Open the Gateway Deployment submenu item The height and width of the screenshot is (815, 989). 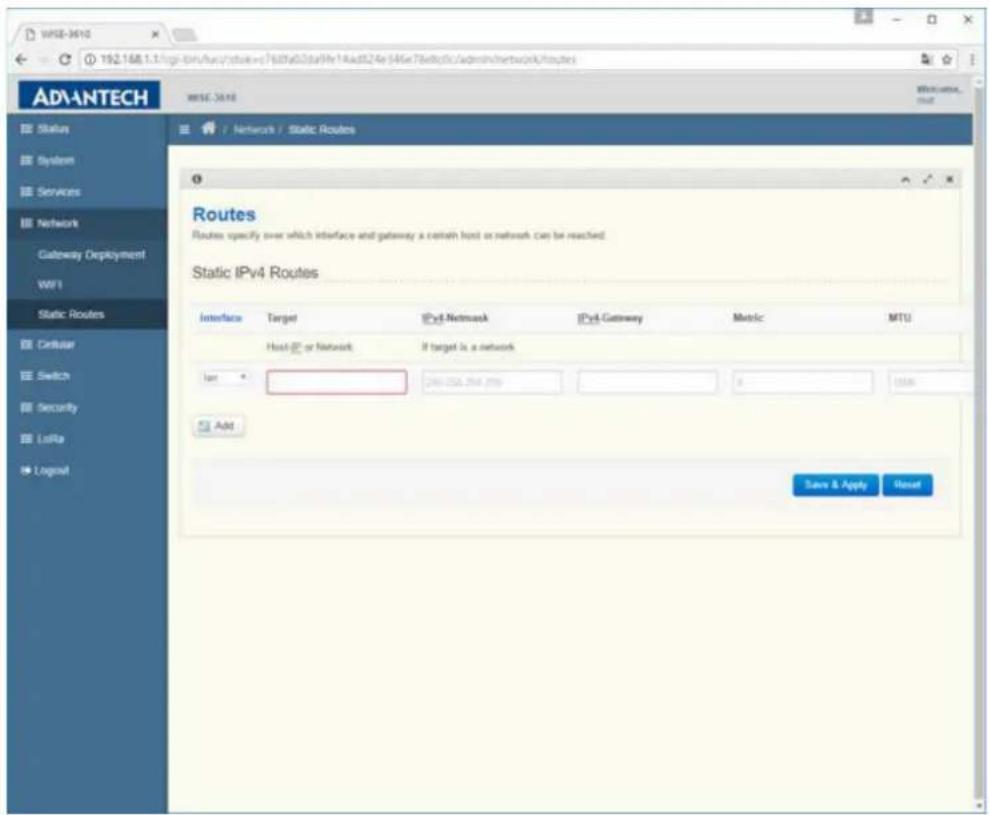pyautogui.click(x=91, y=254)
